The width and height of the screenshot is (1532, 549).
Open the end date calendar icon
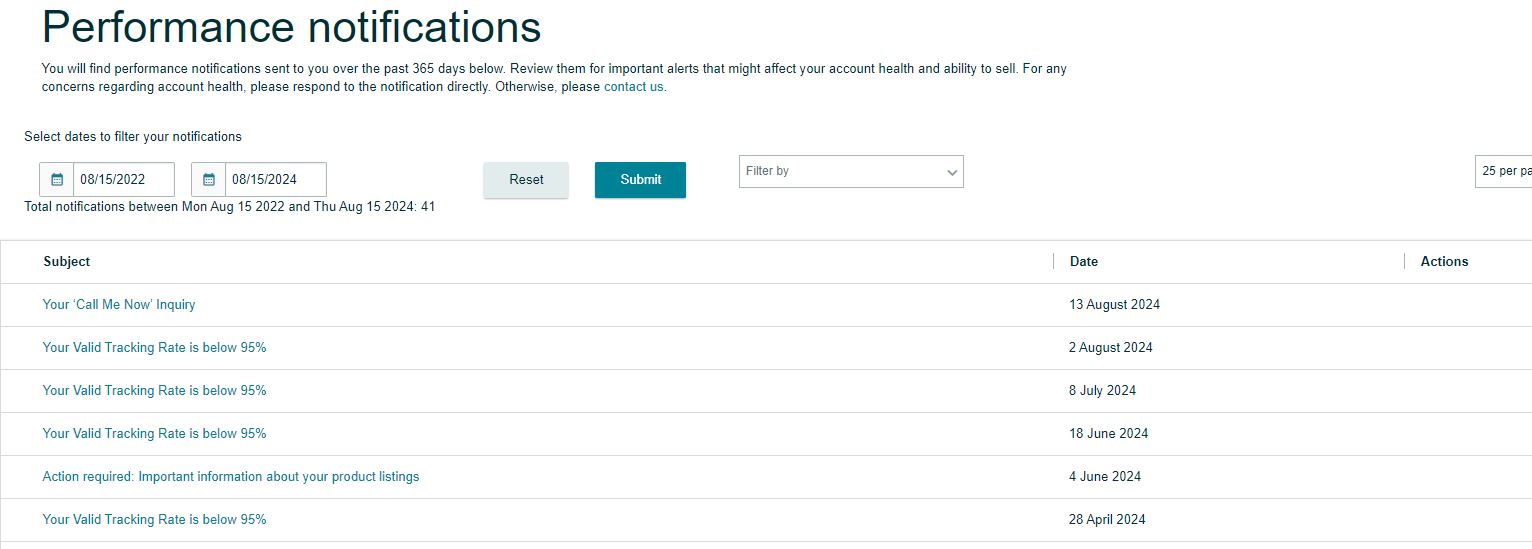(x=209, y=180)
